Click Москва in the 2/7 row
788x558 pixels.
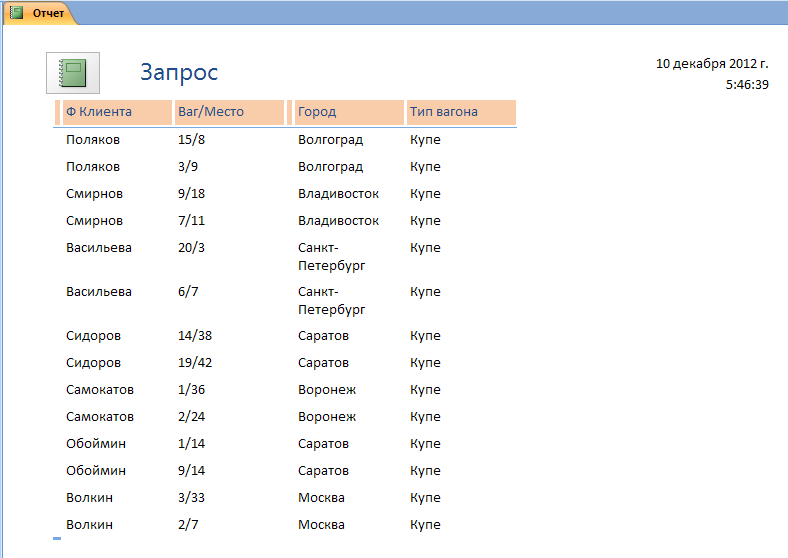pyautogui.click(x=321, y=525)
